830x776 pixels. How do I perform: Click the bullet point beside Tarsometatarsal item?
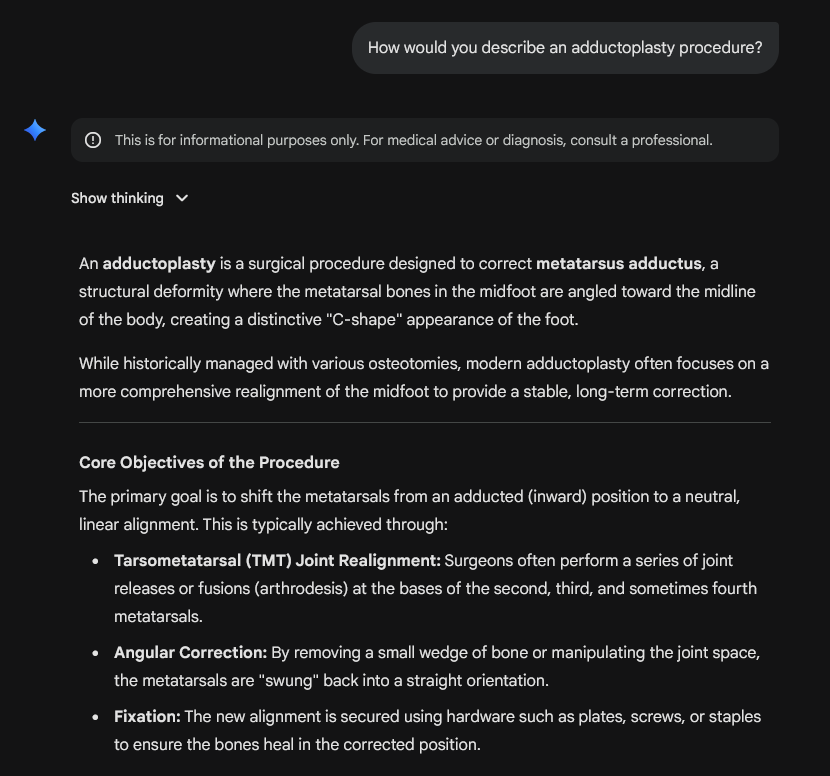[95, 562]
